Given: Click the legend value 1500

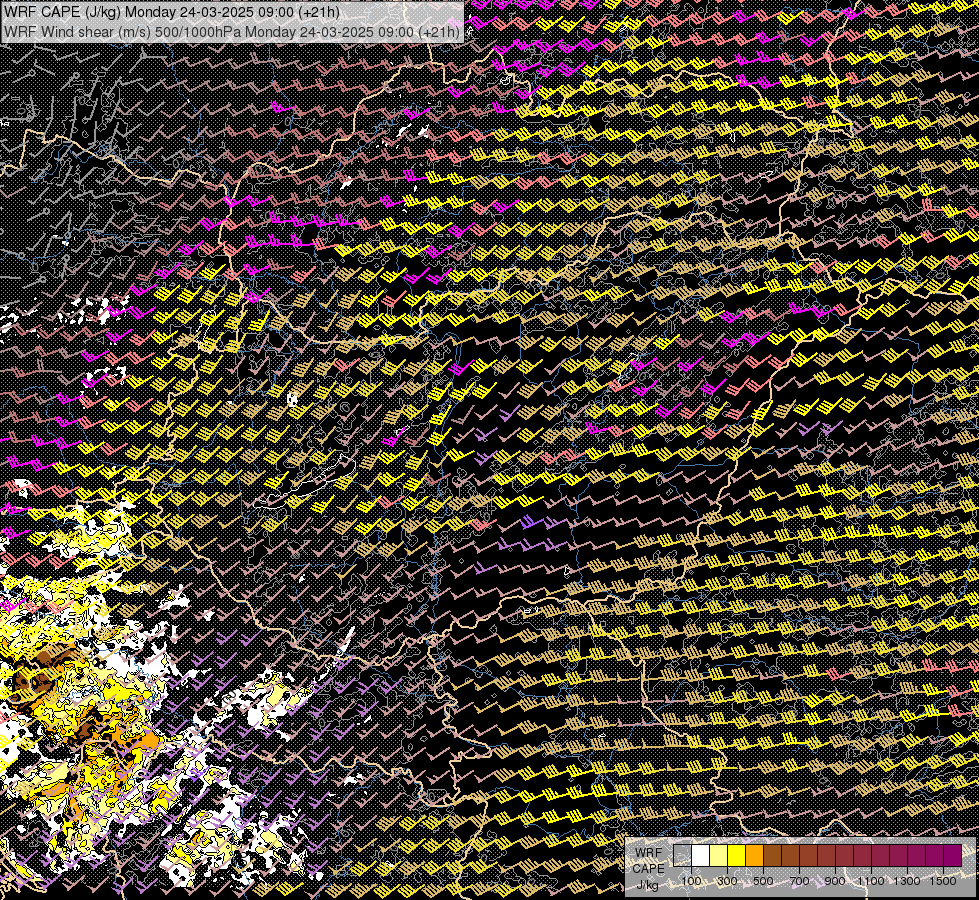Looking at the screenshot, I should (x=943, y=881).
